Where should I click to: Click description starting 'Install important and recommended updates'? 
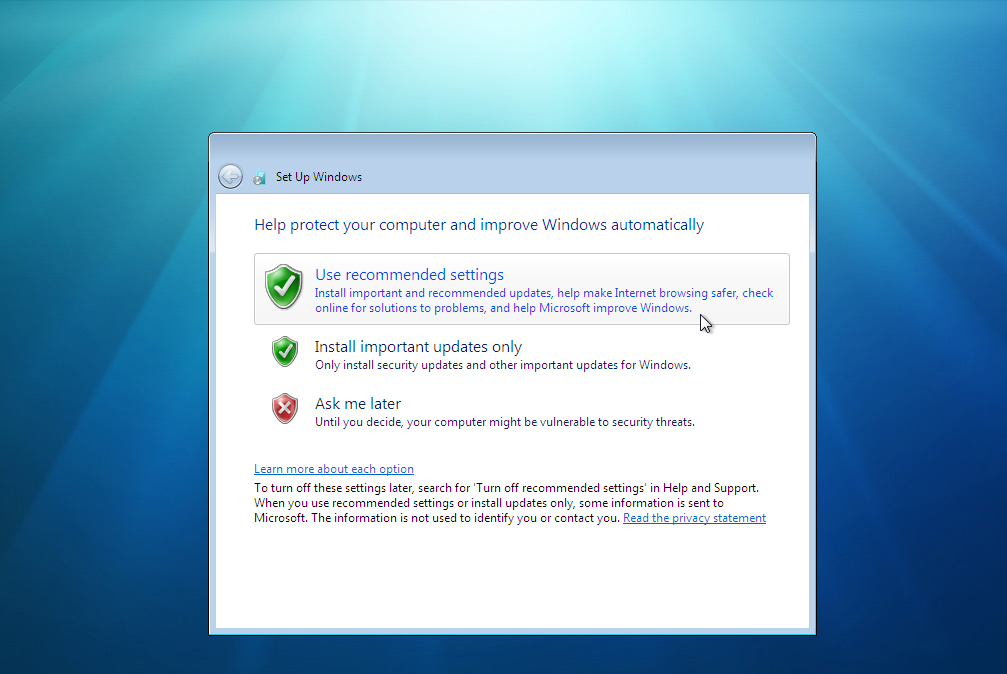pyautogui.click(x=544, y=300)
